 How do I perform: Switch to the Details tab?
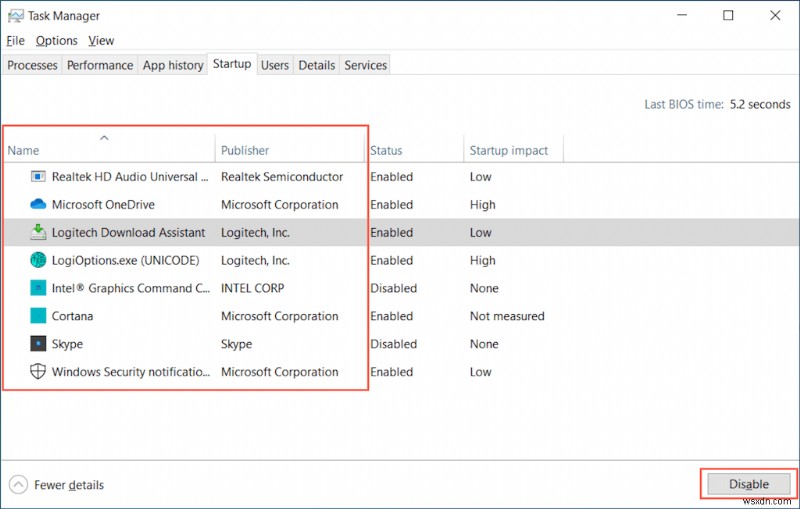(317, 65)
